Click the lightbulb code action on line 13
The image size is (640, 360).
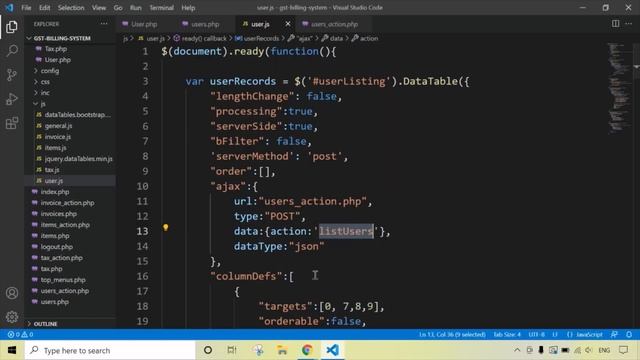pyautogui.click(x=165, y=227)
